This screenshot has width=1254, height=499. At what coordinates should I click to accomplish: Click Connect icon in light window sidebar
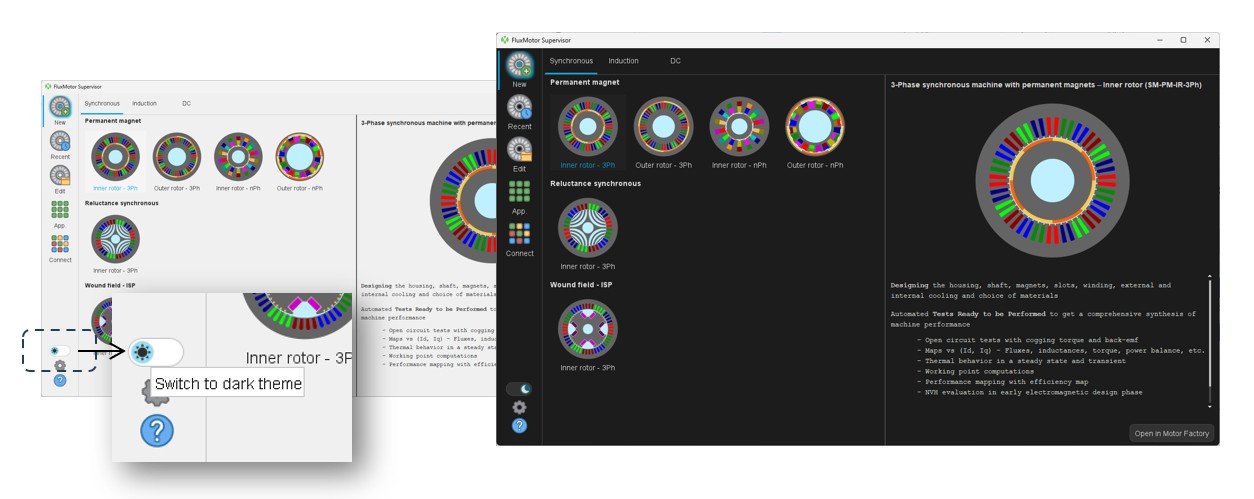[60, 243]
